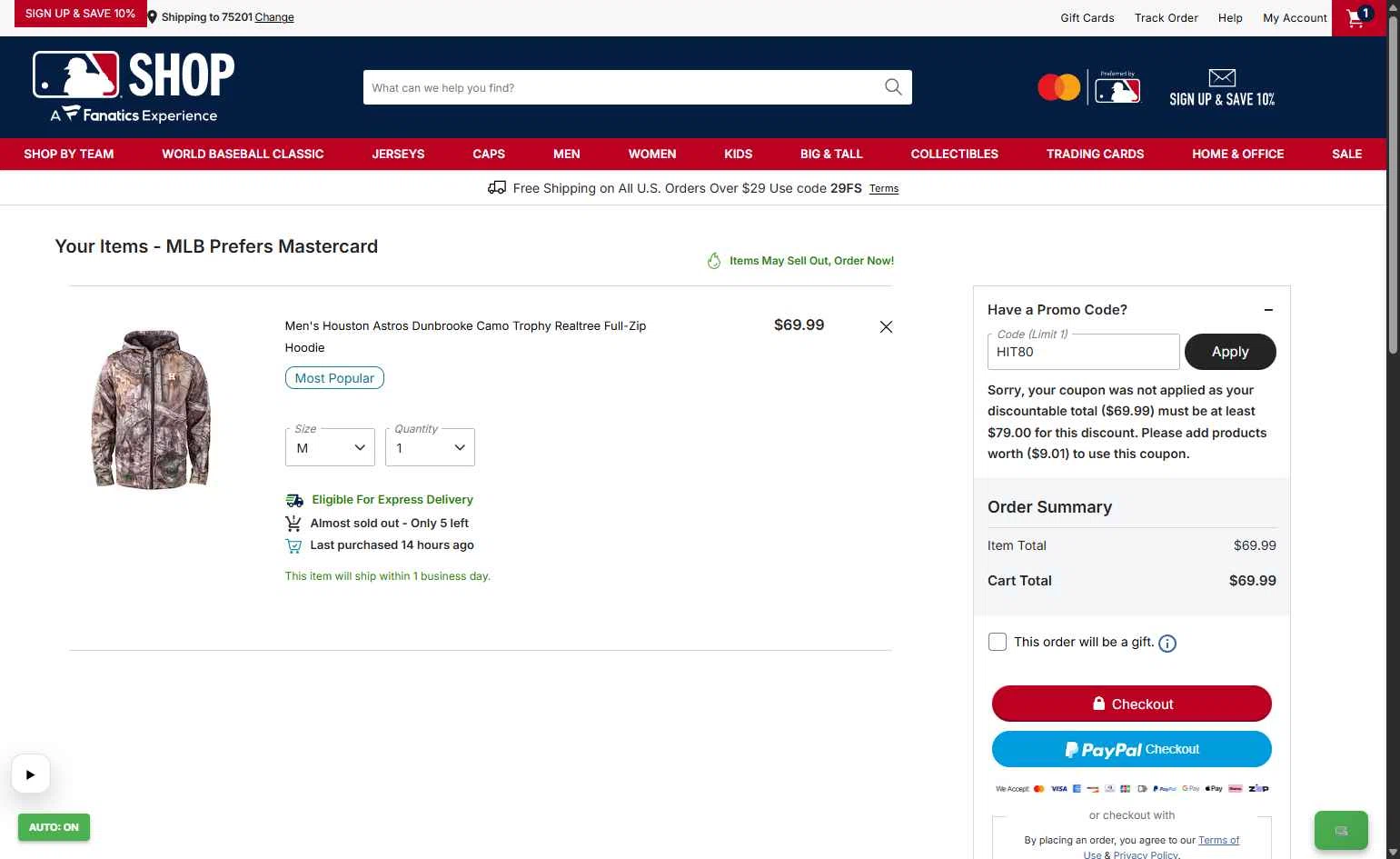1400x859 pixels.
Task: Open the Quantity dropdown
Action: click(430, 447)
